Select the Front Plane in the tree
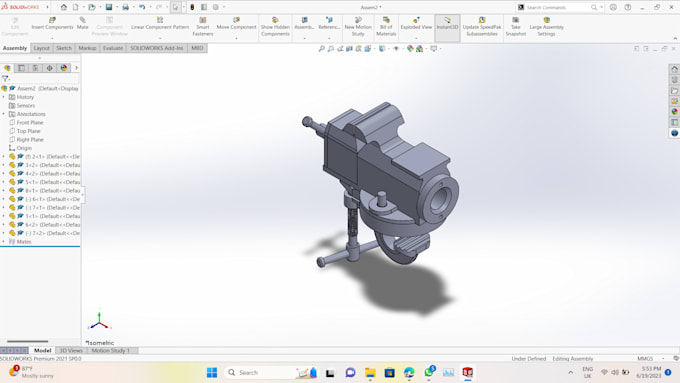This screenshot has width=680, height=383. [x=26, y=123]
